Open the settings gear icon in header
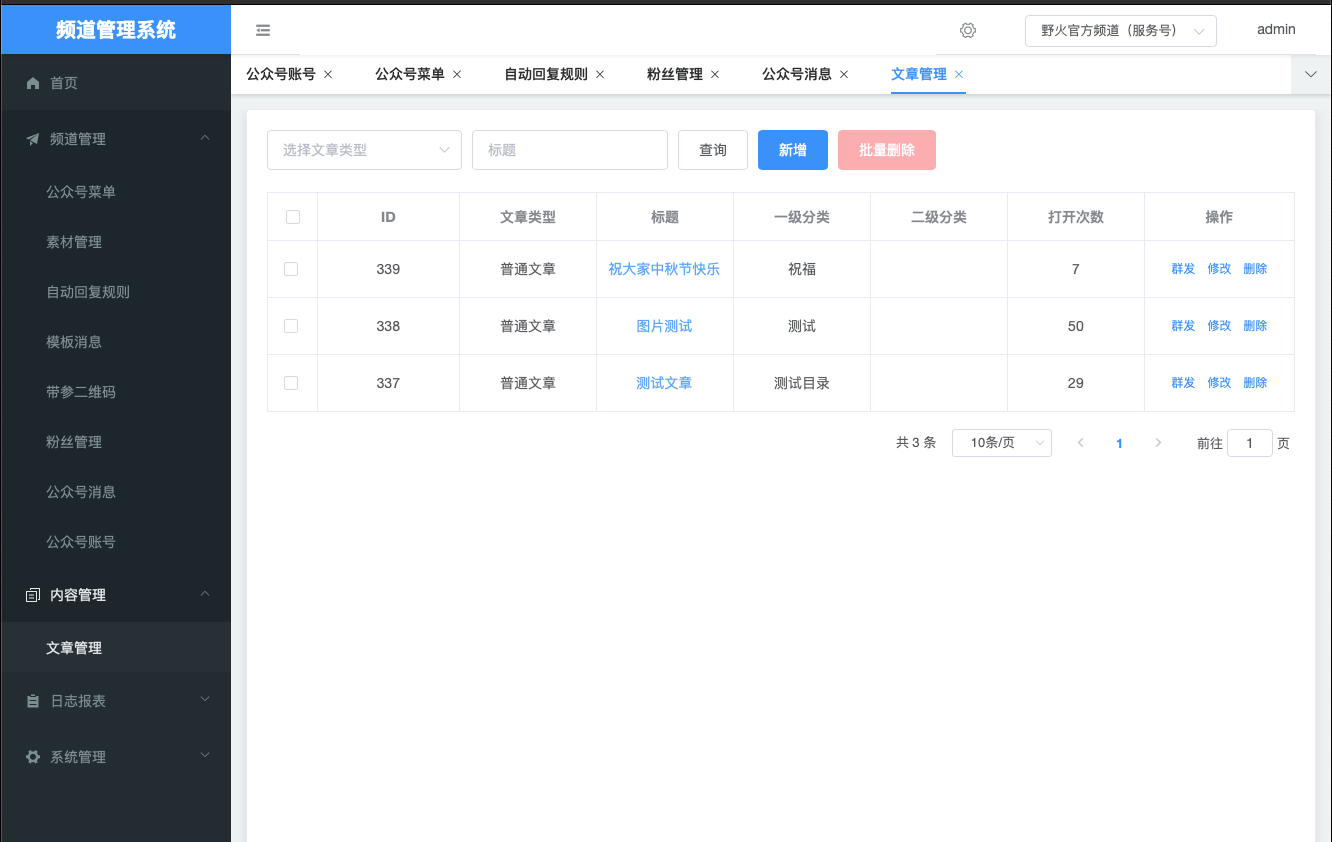Image resolution: width=1332 pixels, height=842 pixels. (x=967, y=31)
